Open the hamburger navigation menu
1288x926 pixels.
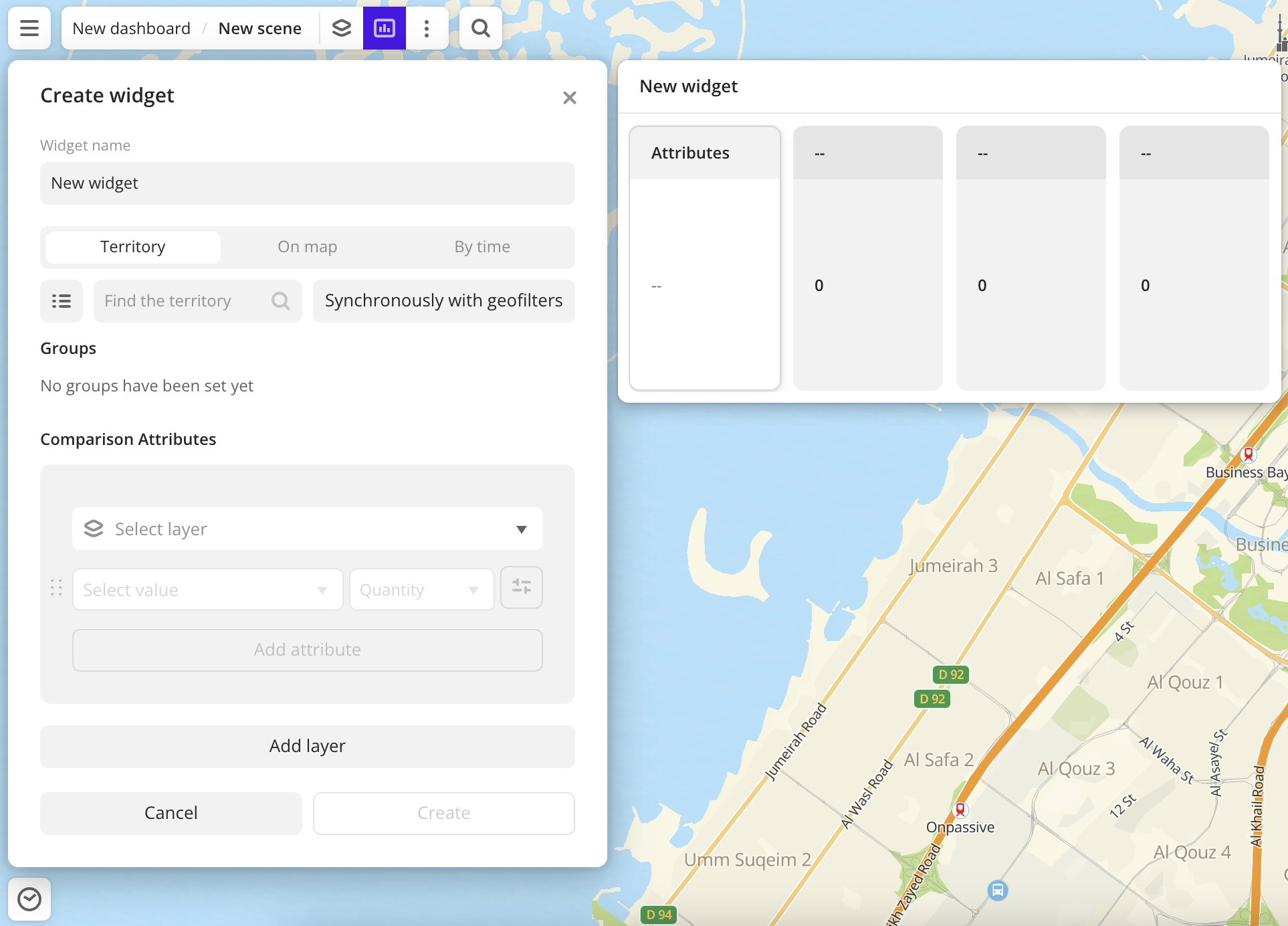(29, 28)
